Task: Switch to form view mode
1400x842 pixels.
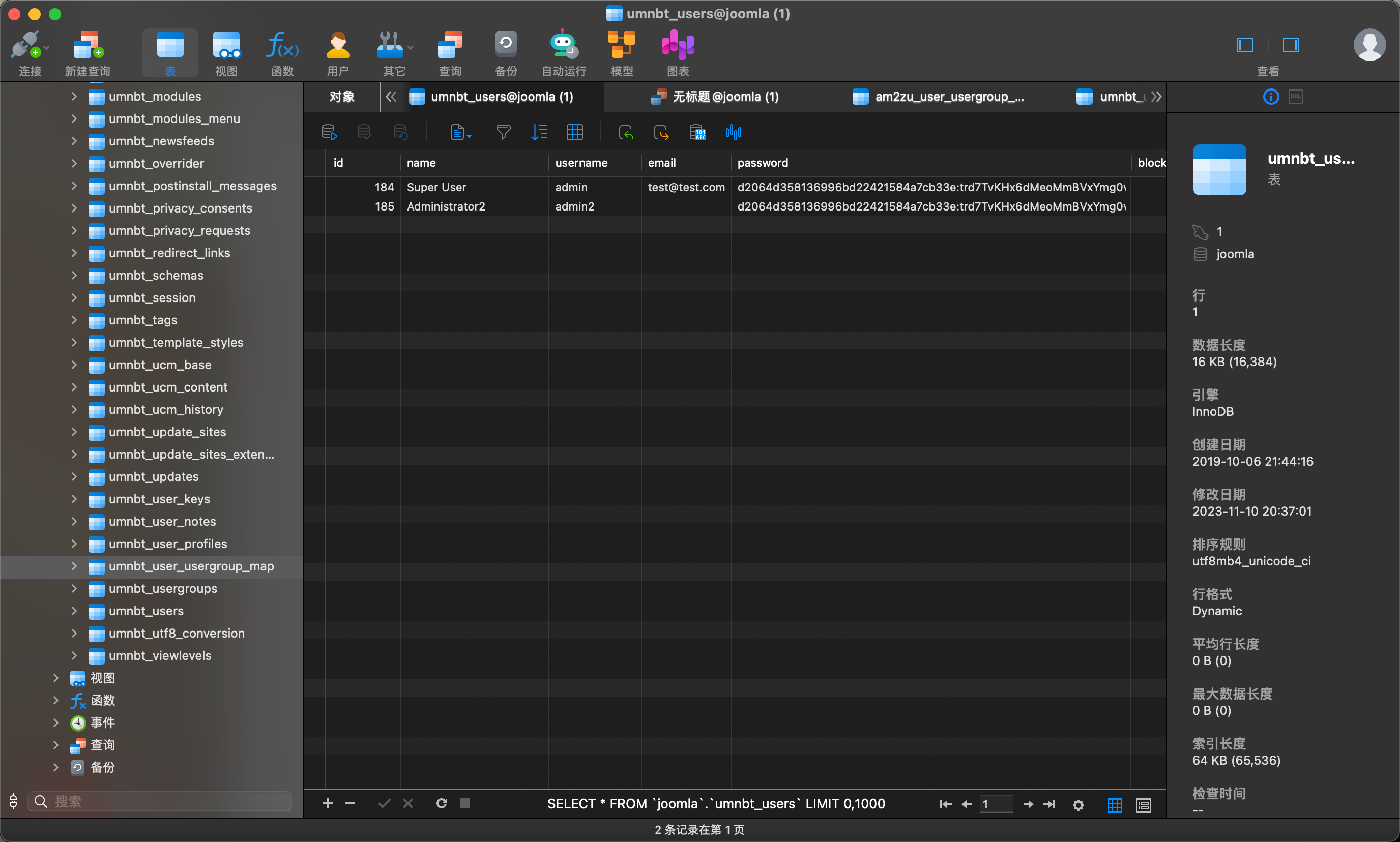Action: [1143, 804]
